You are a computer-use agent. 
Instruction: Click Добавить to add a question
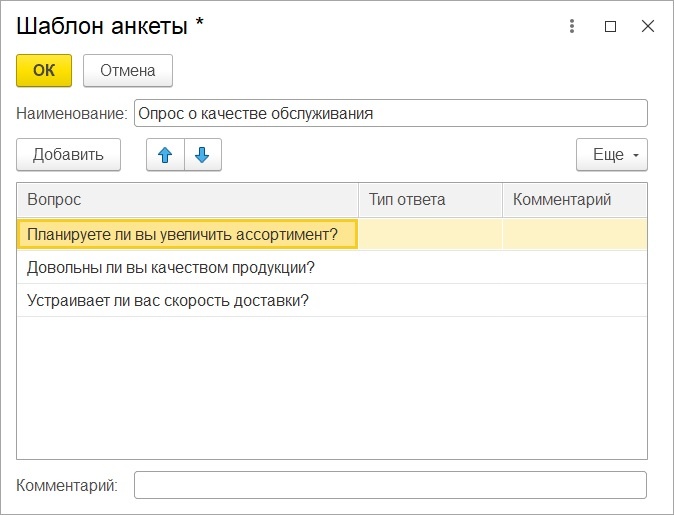[68, 155]
